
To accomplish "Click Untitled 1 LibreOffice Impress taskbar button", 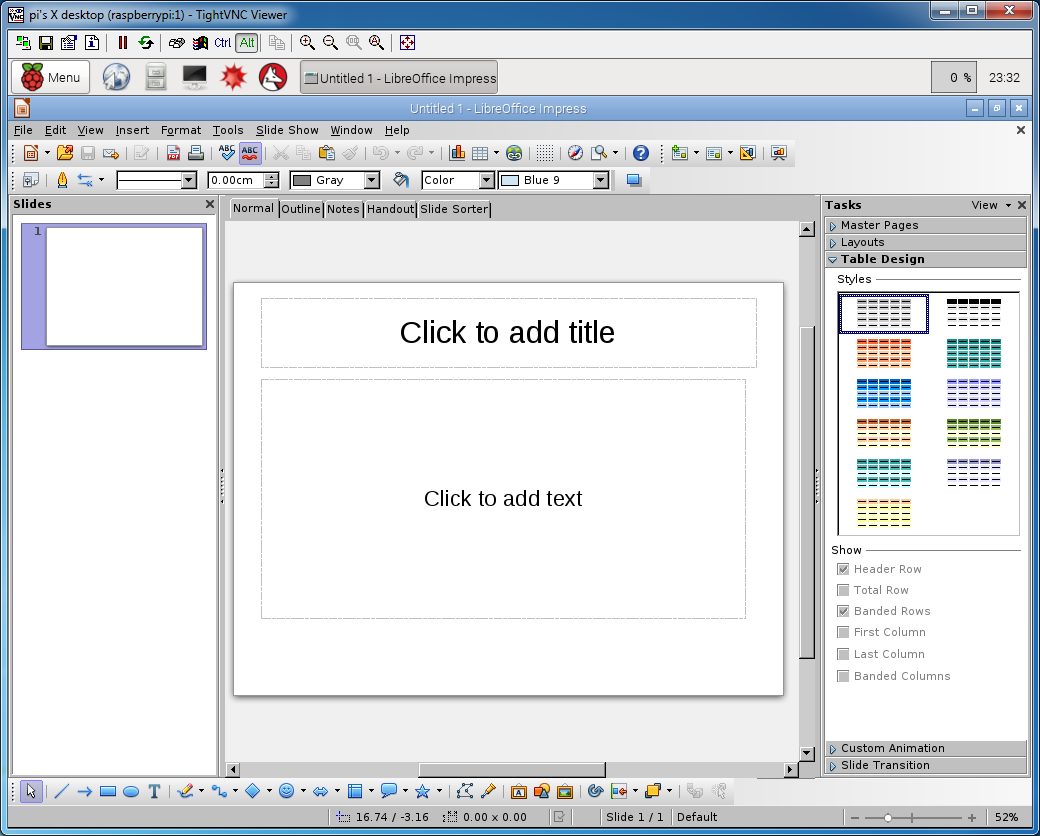I will click(399, 78).
